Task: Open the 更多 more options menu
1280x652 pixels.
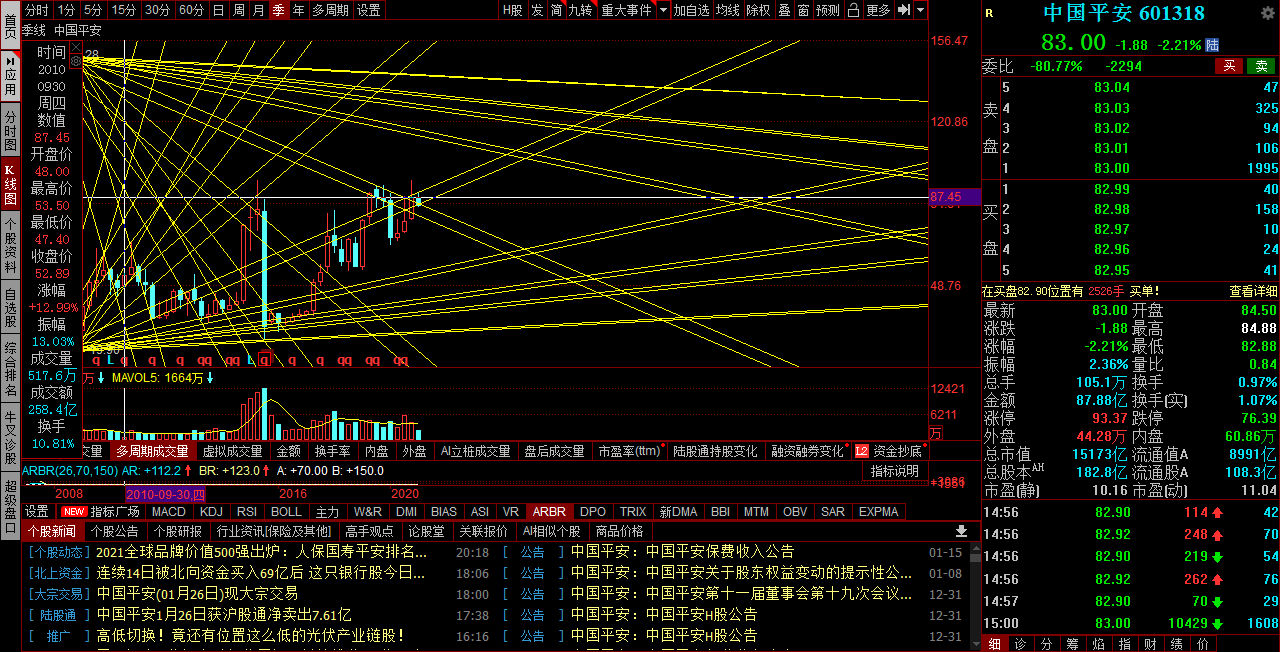Action: (878, 10)
